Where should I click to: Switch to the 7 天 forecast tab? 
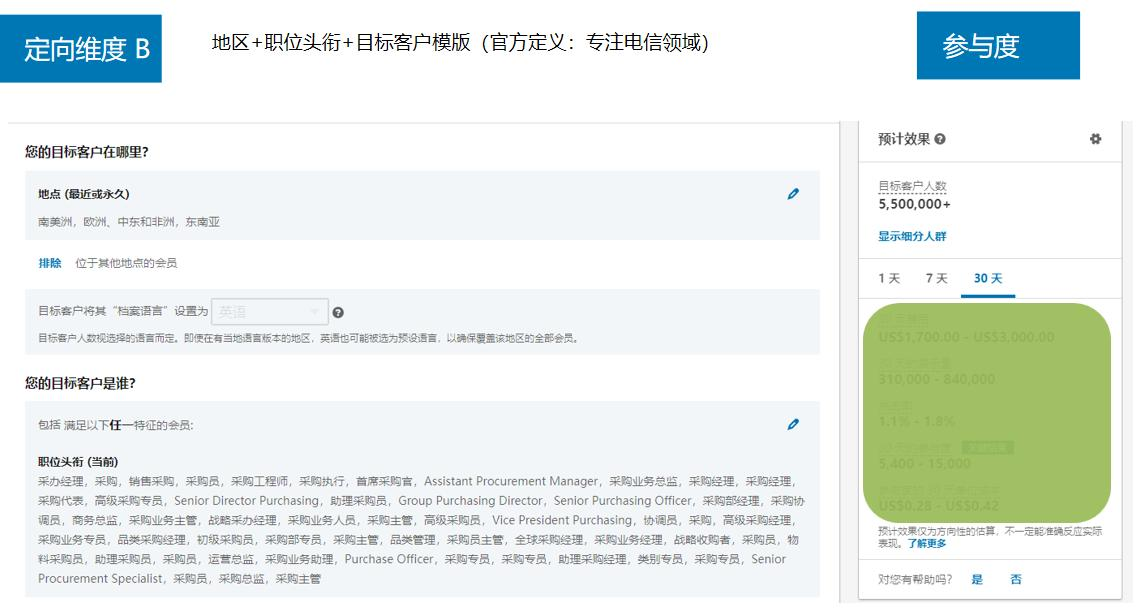[937, 278]
